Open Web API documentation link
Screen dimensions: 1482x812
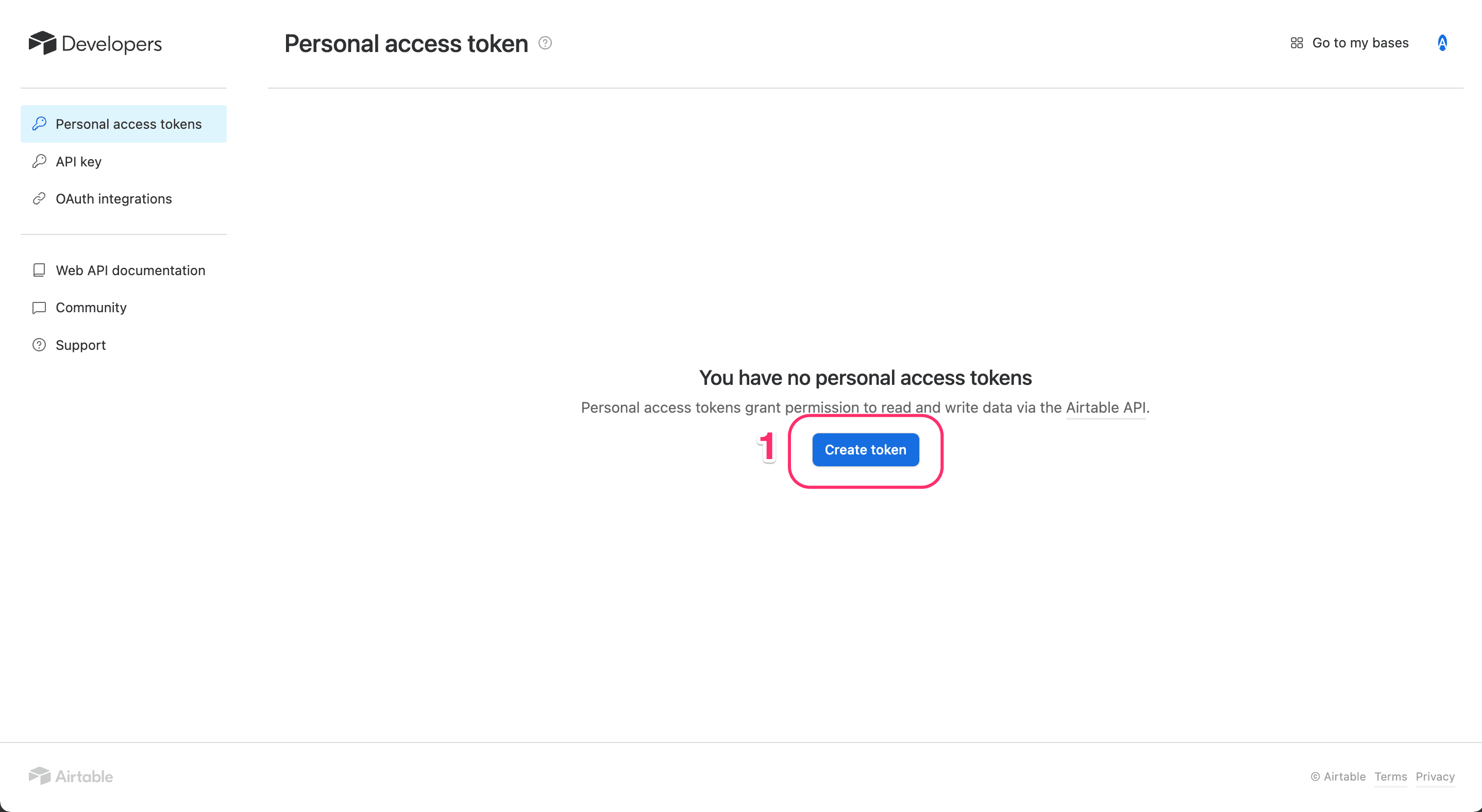point(130,270)
